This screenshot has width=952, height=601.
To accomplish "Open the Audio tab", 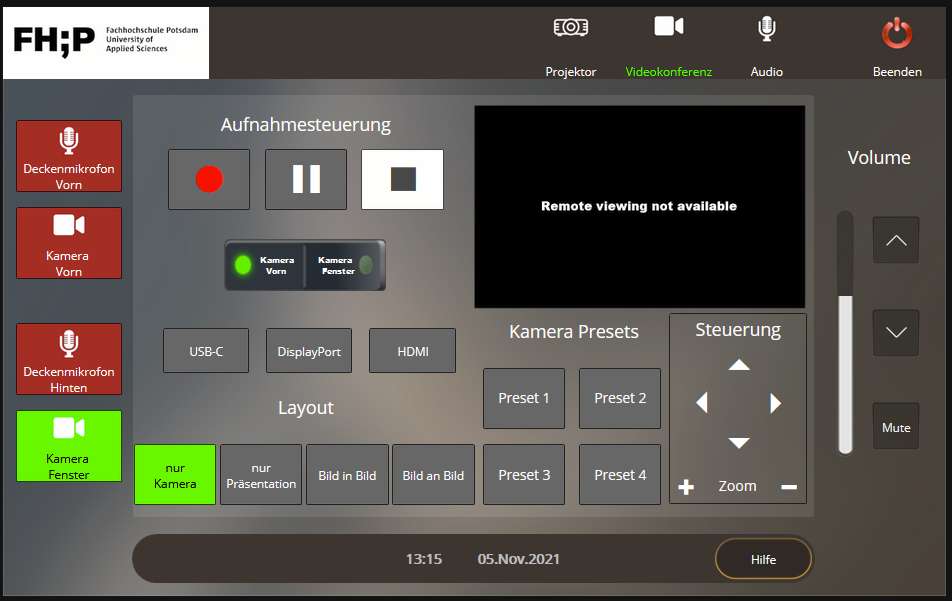I will pos(767,45).
